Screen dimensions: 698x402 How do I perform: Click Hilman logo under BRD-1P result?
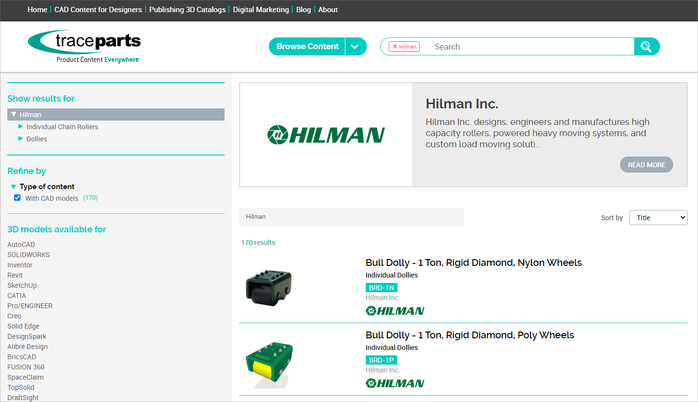point(395,383)
